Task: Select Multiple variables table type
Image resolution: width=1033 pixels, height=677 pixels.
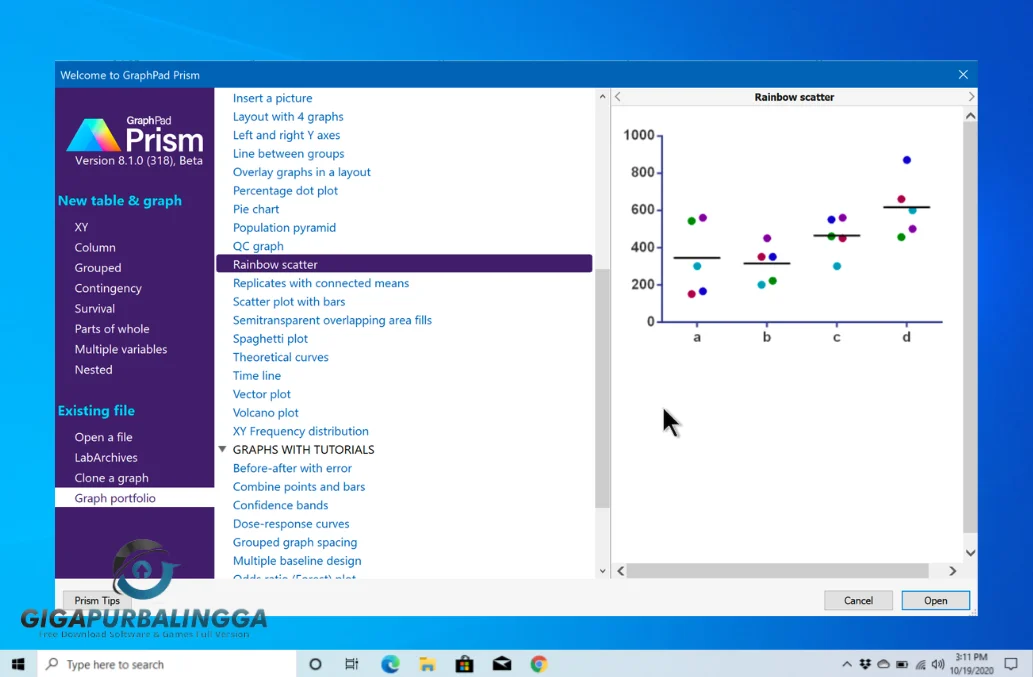Action: [121, 349]
